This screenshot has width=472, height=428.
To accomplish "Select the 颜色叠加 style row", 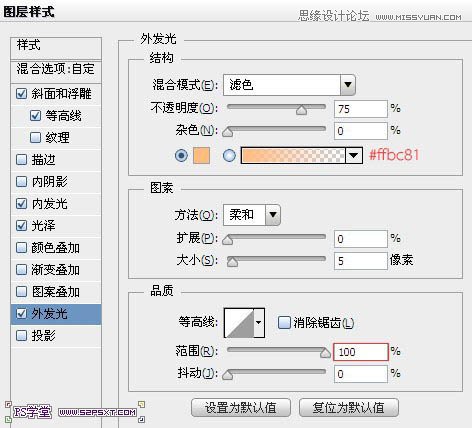I will [56, 248].
